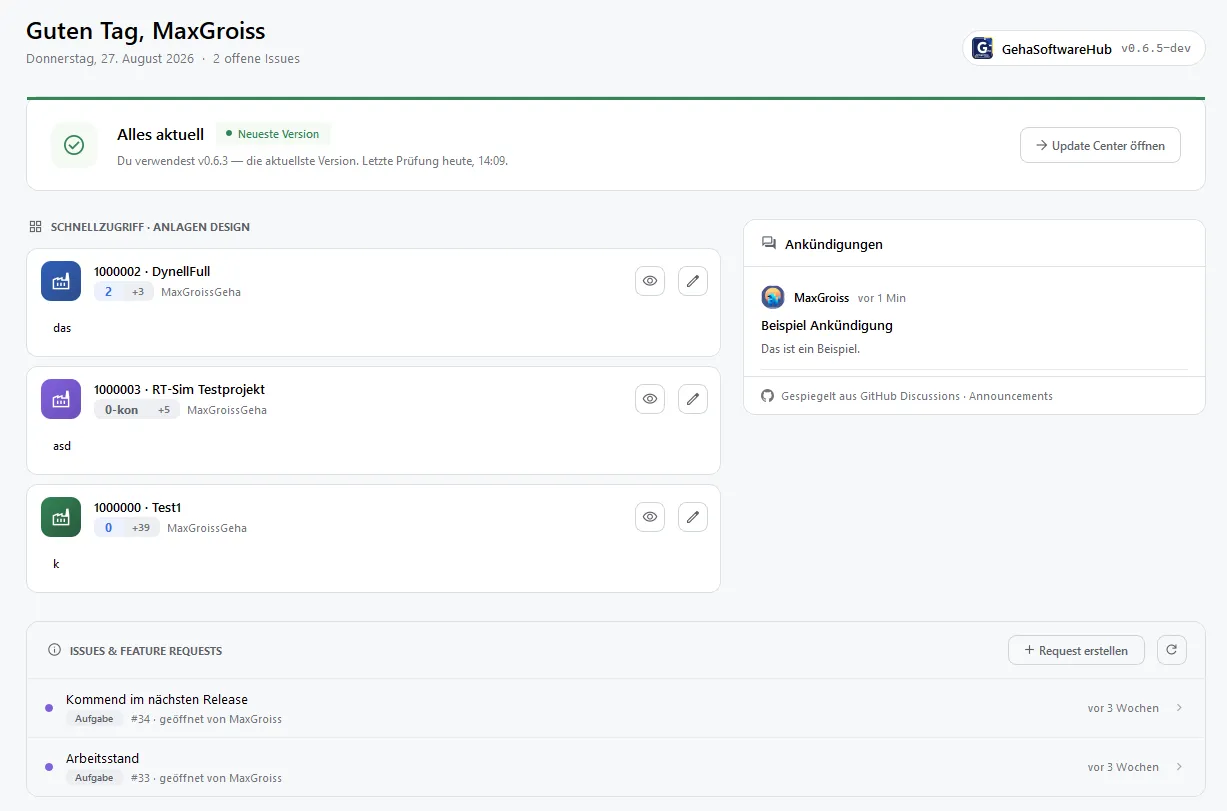View Test1 project via eye icon
Image resolution: width=1227 pixels, height=811 pixels.
click(x=650, y=517)
